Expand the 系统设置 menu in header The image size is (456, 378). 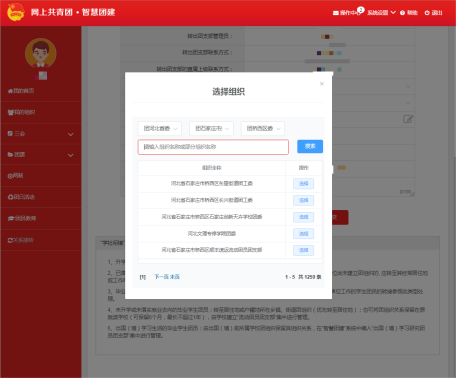tap(381, 13)
